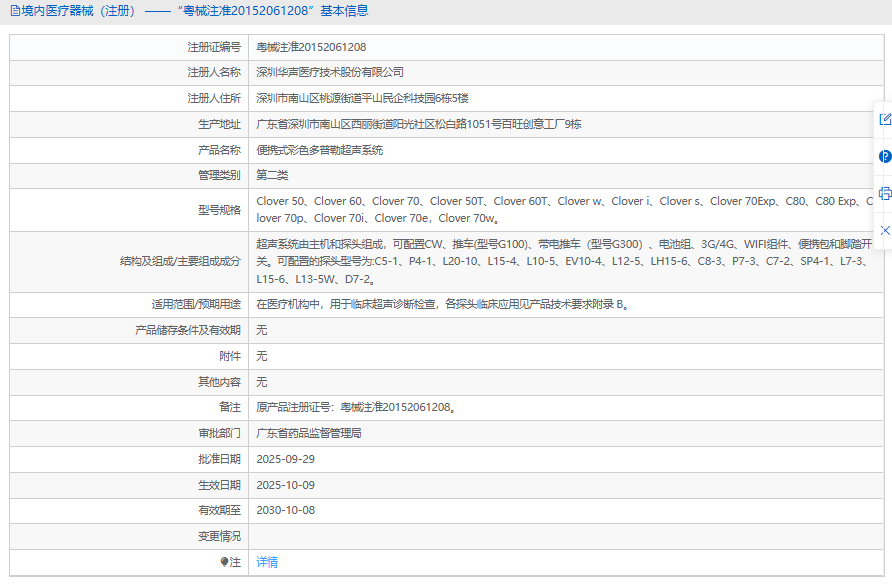Image resolution: width=892 pixels, height=584 pixels.
Task: Click the 结构及组成/主要组成成分 label
Action: (x=180, y=262)
